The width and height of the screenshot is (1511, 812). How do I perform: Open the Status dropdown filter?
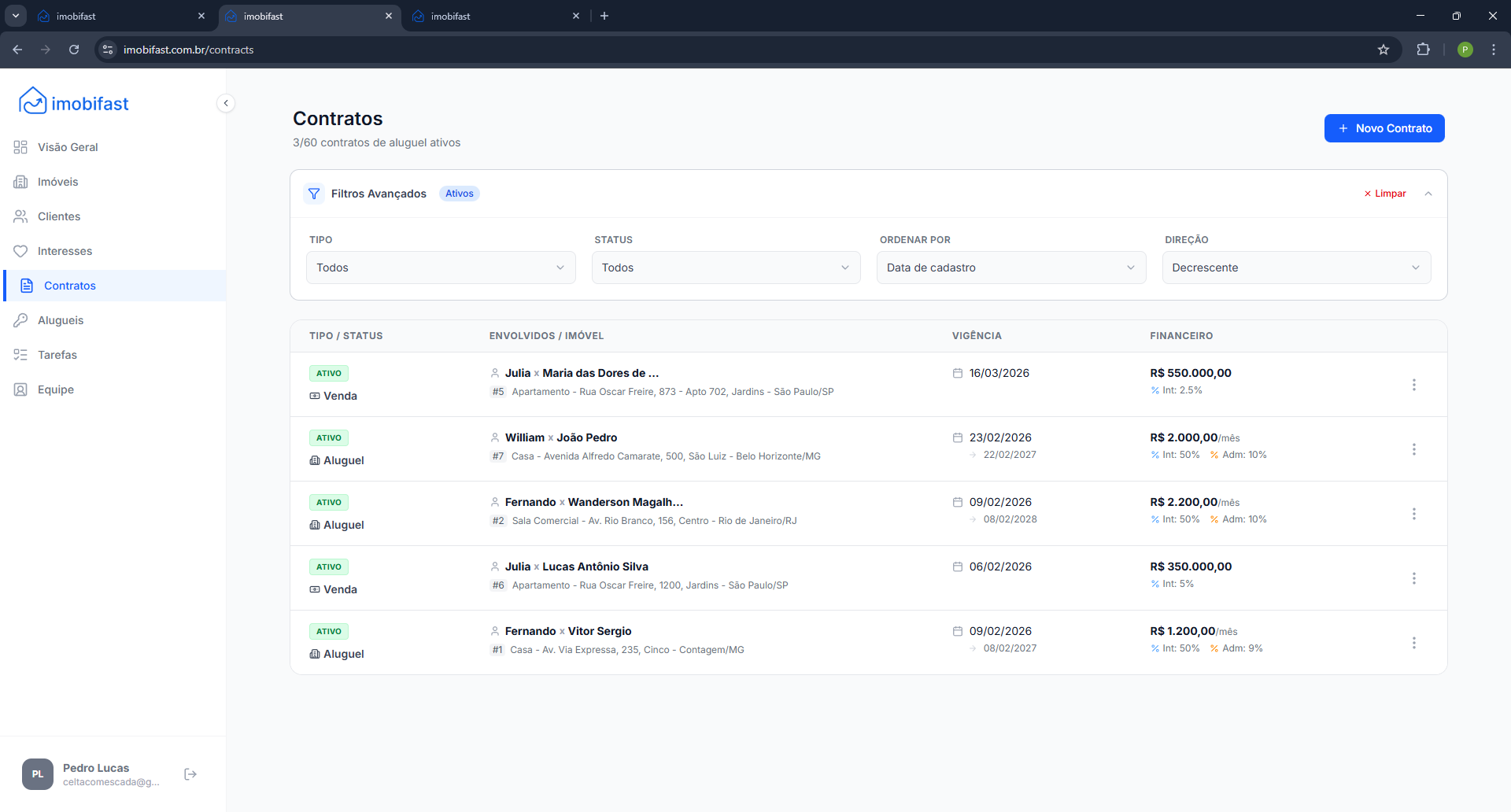pyautogui.click(x=725, y=268)
